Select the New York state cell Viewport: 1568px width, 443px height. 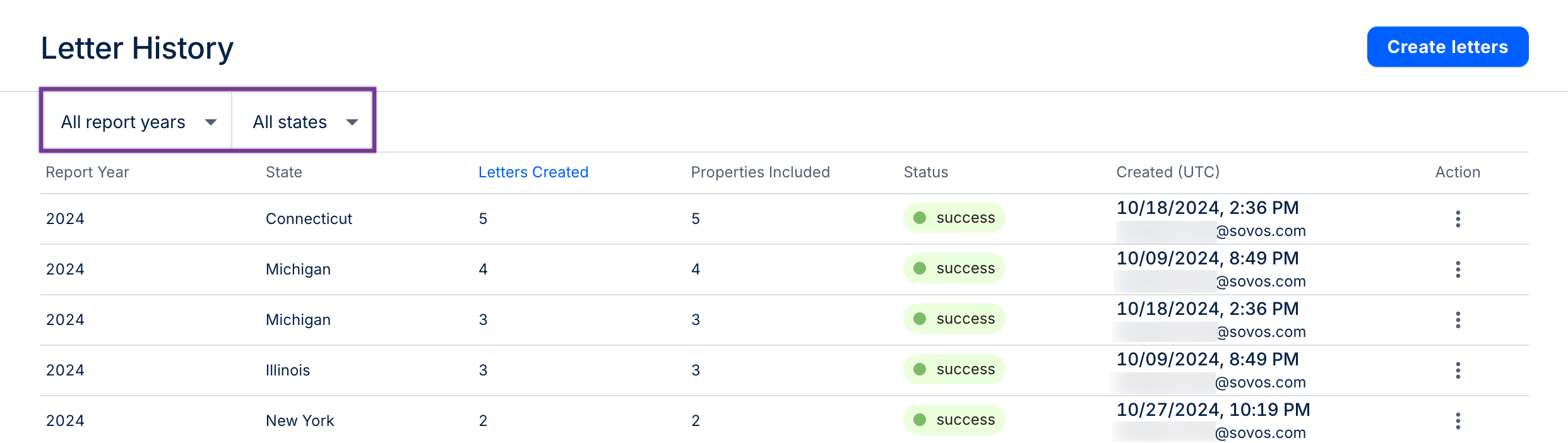300,421
